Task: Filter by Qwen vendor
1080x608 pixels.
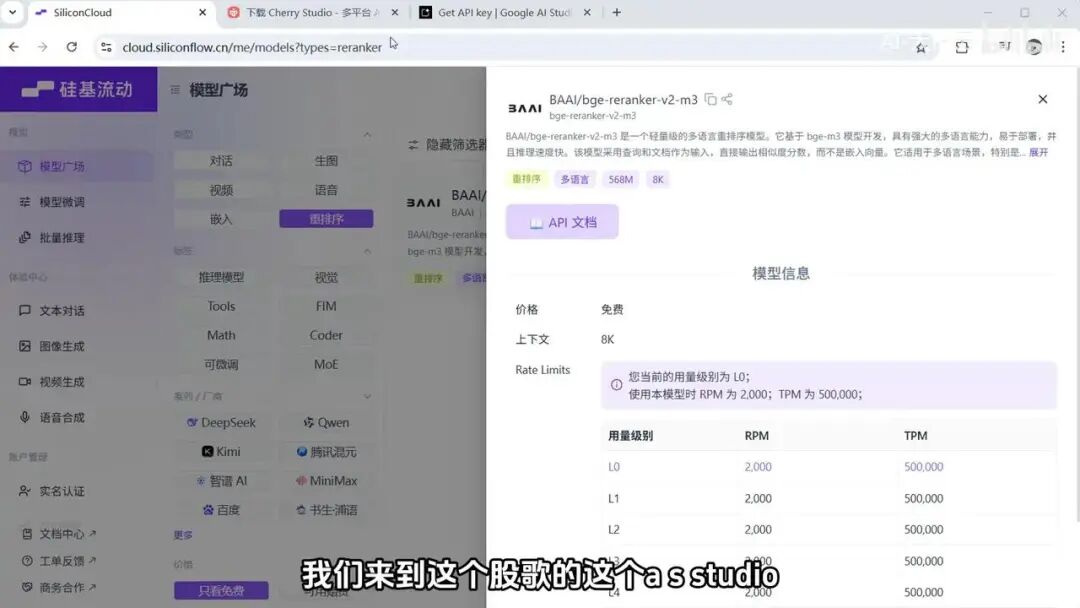Action: click(x=326, y=422)
